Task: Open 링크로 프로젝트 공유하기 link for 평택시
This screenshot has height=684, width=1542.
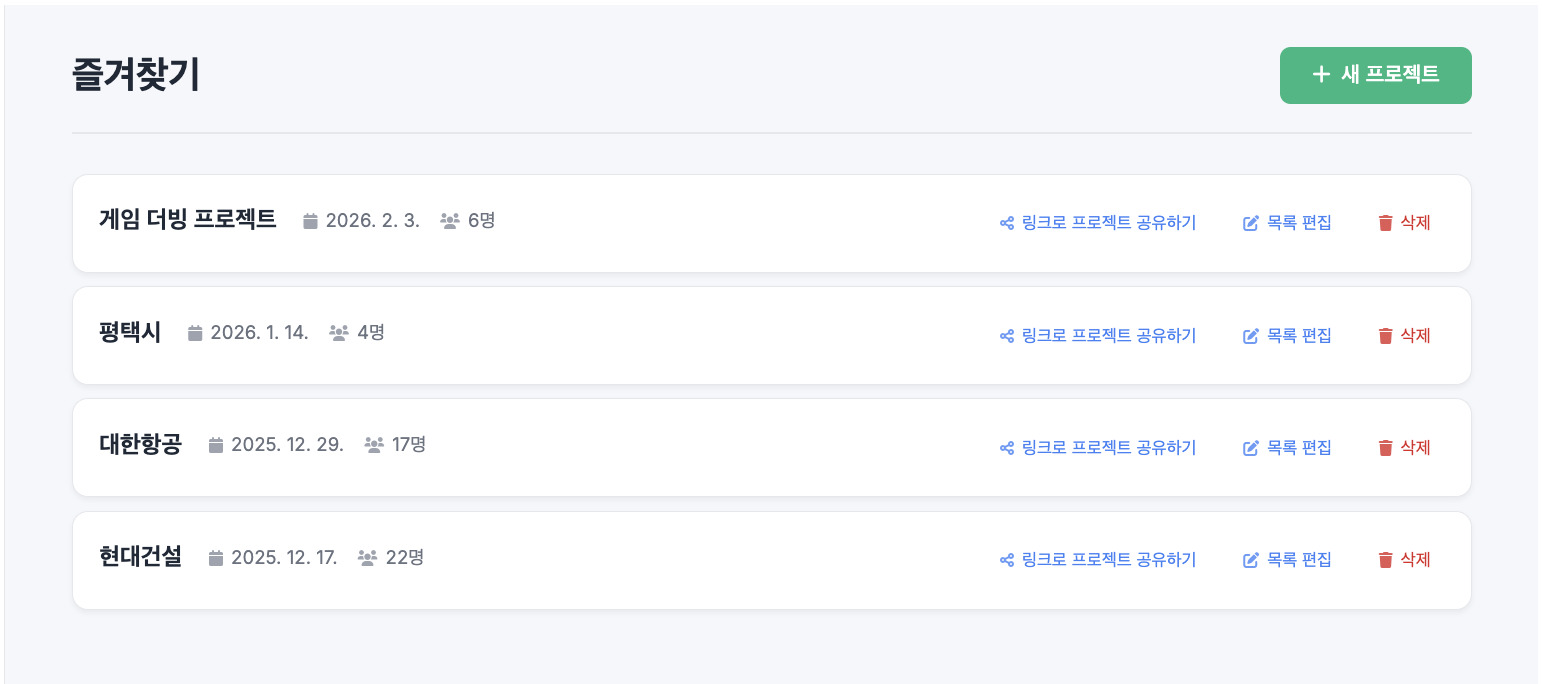Action: click(1108, 336)
